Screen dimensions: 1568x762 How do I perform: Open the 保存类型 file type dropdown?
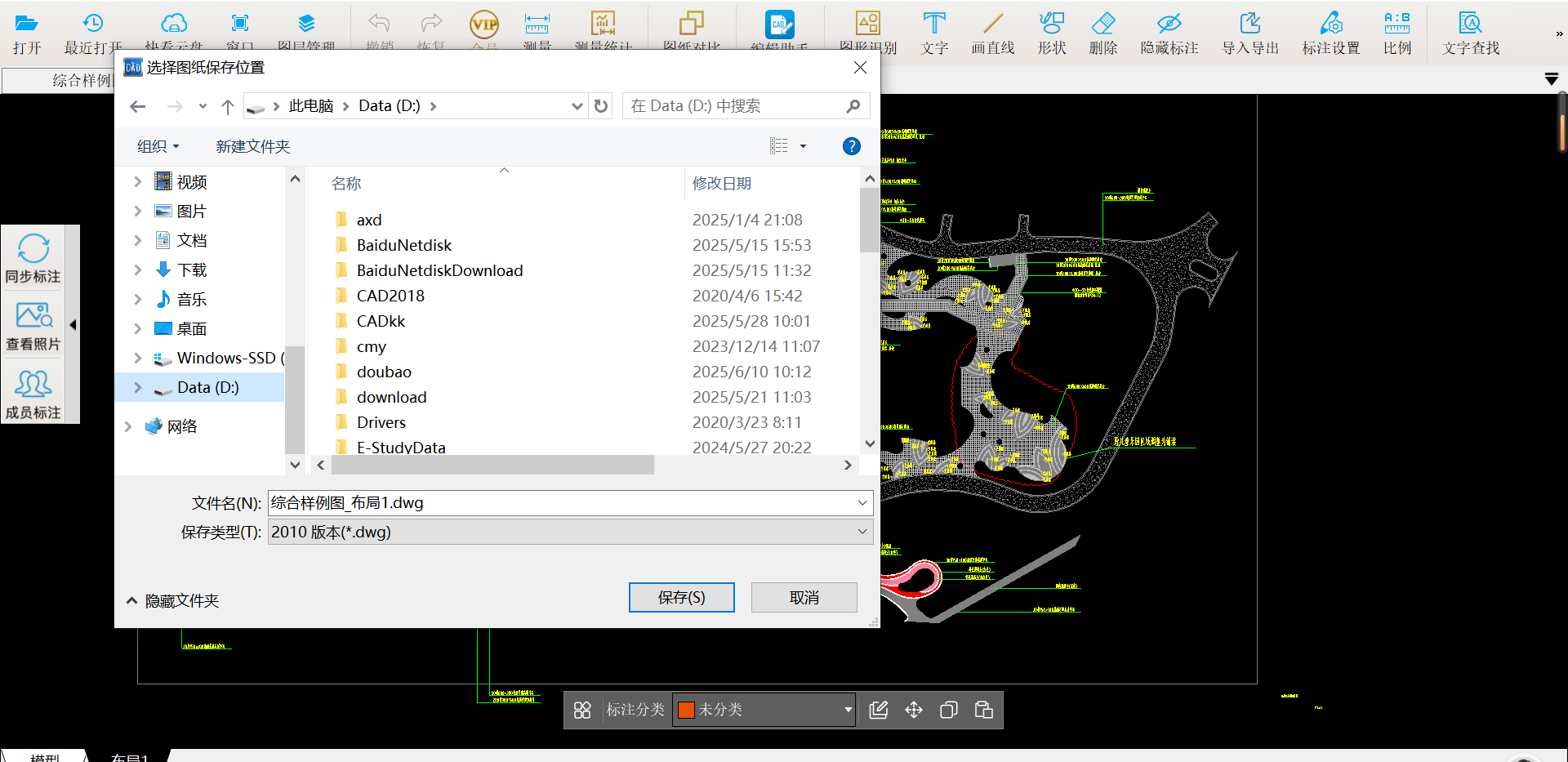click(x=862, y=532)
